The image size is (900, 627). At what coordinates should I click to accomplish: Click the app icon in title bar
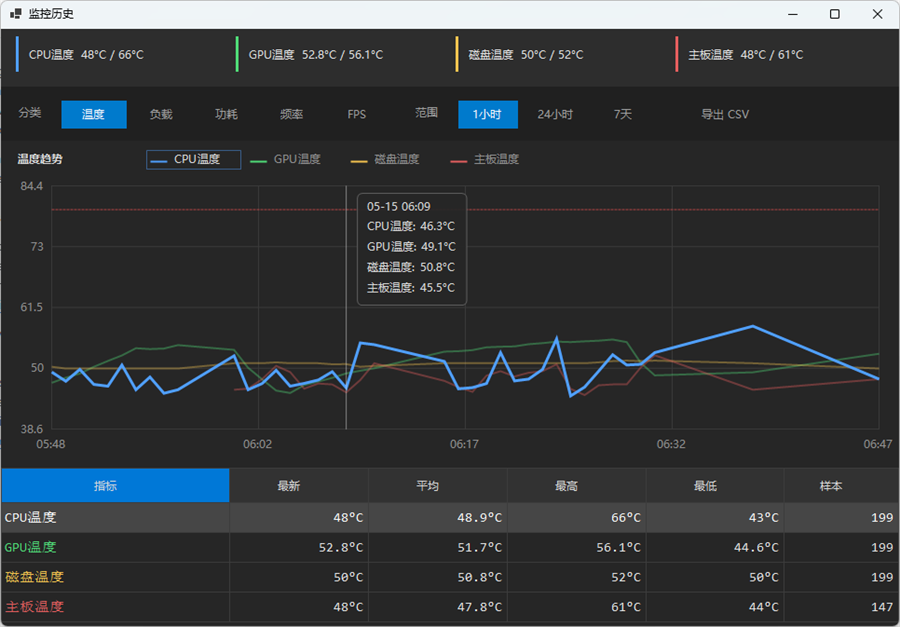[15, 14]
